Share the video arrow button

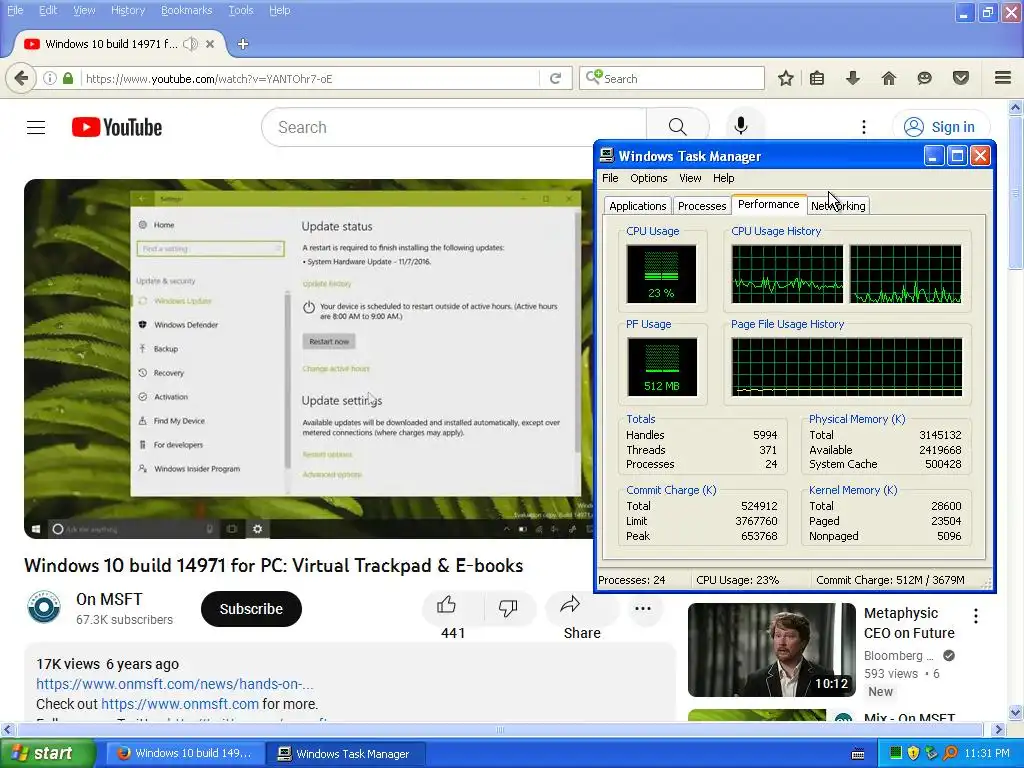coord(570,606)
